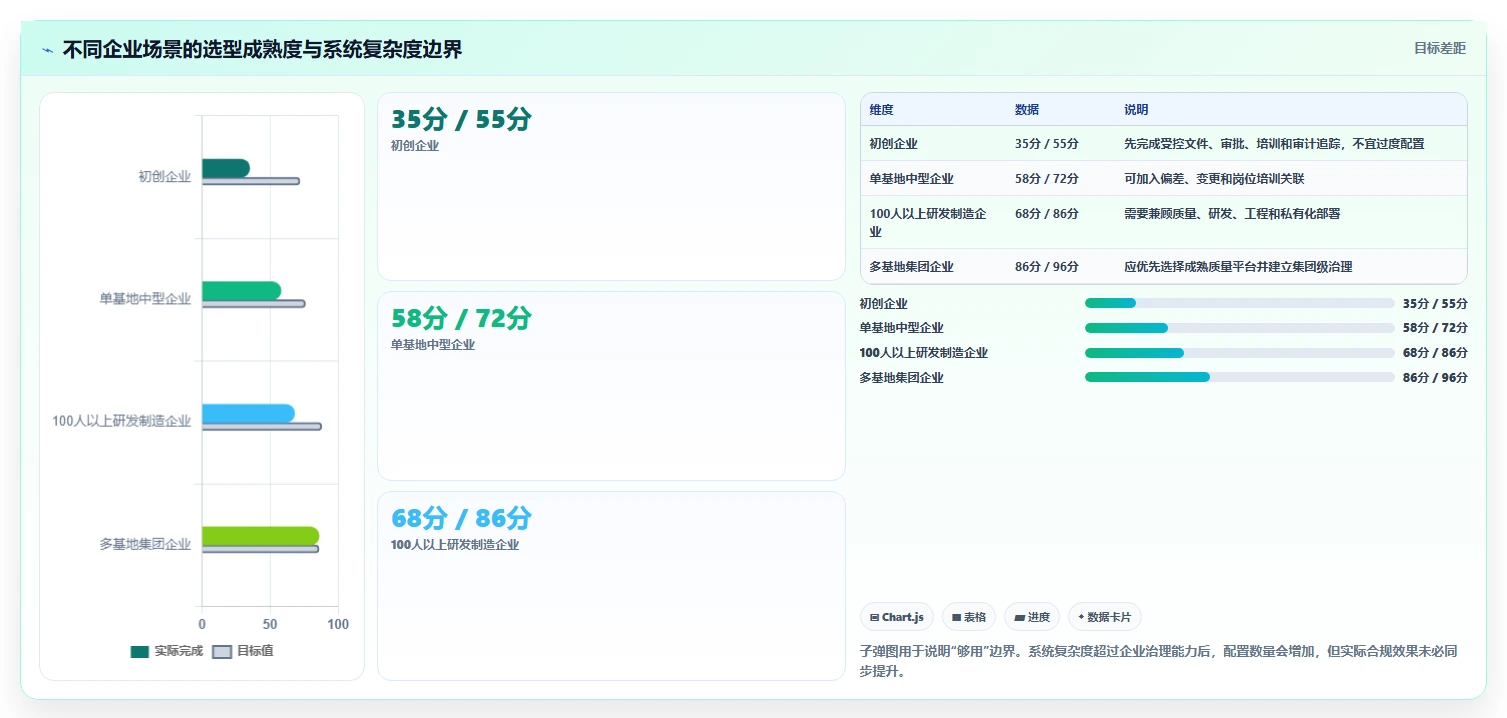Click the 实际完成 legend color box
This screenshot has height=718, width=1507.
pyautogui.click(x=140, y=652)
